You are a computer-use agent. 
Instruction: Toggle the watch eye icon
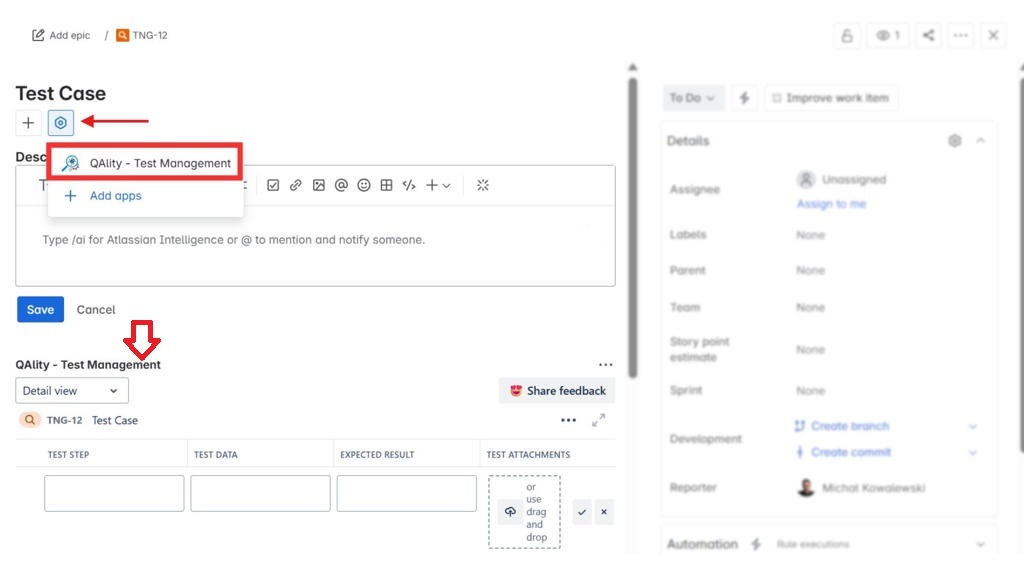pos(888,35)
